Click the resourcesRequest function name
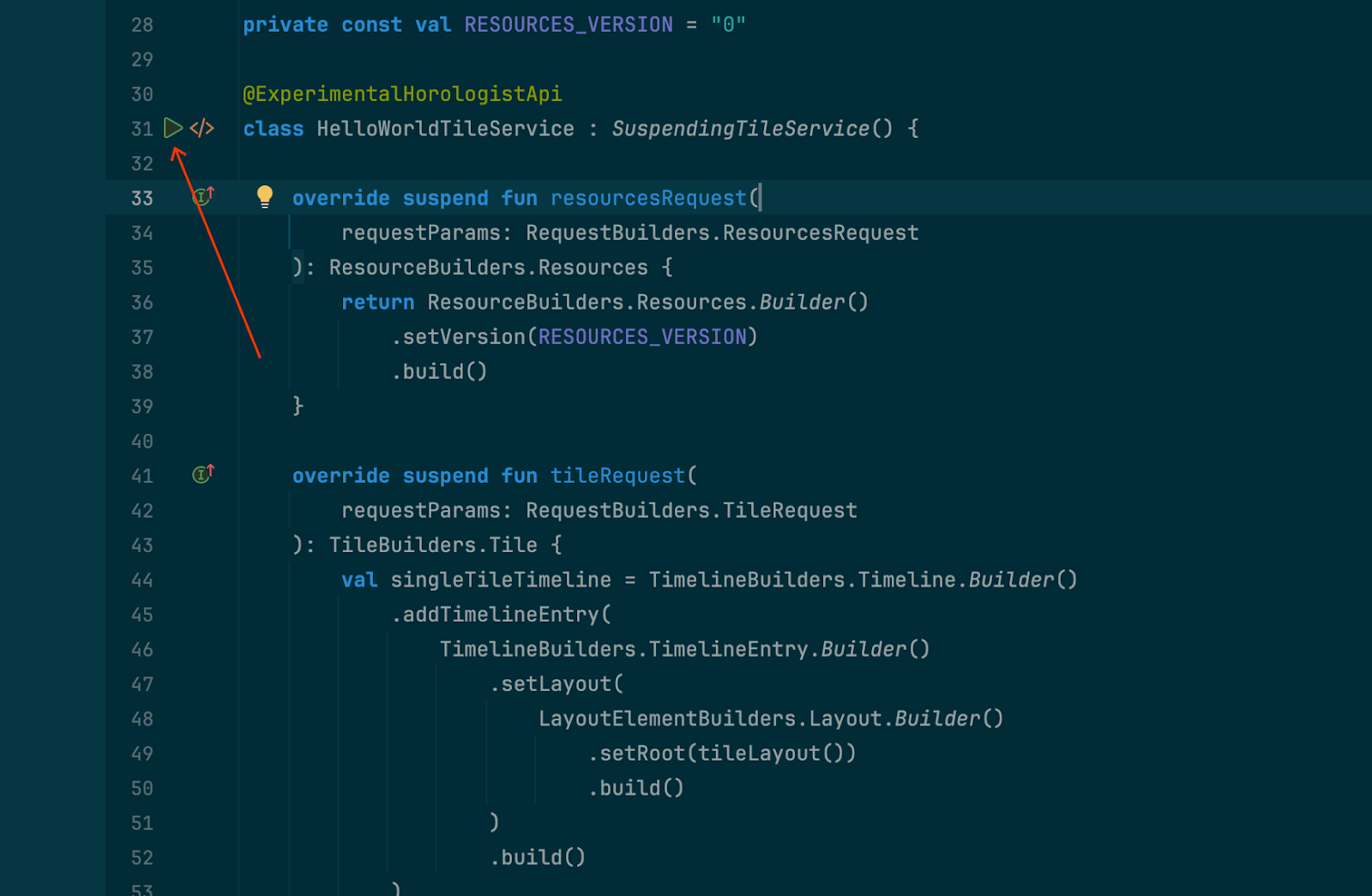Image resolution: width=1372 pixels, height=896 pixels. [648, 198]
